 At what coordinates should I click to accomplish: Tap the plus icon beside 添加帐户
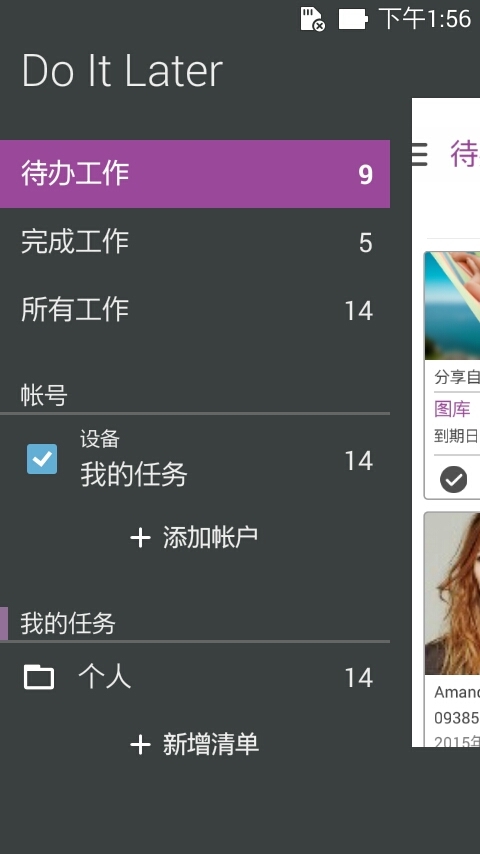141,538
